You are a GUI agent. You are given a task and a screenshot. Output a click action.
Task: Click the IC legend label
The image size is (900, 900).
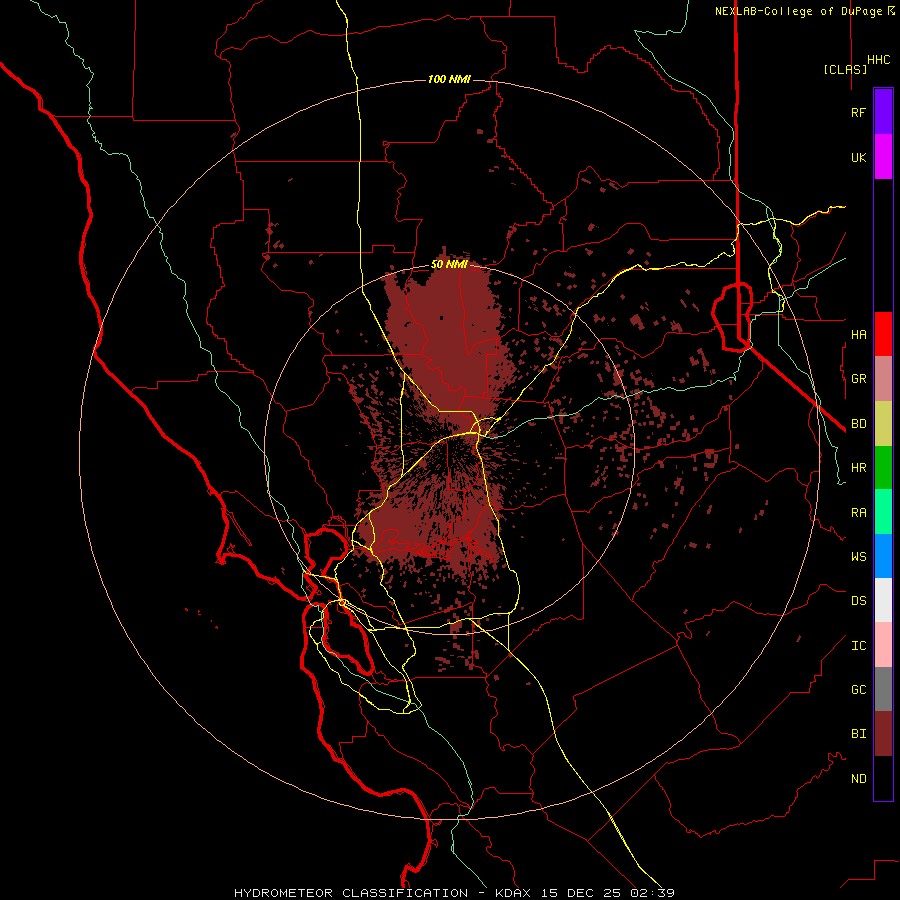(858, 646)
